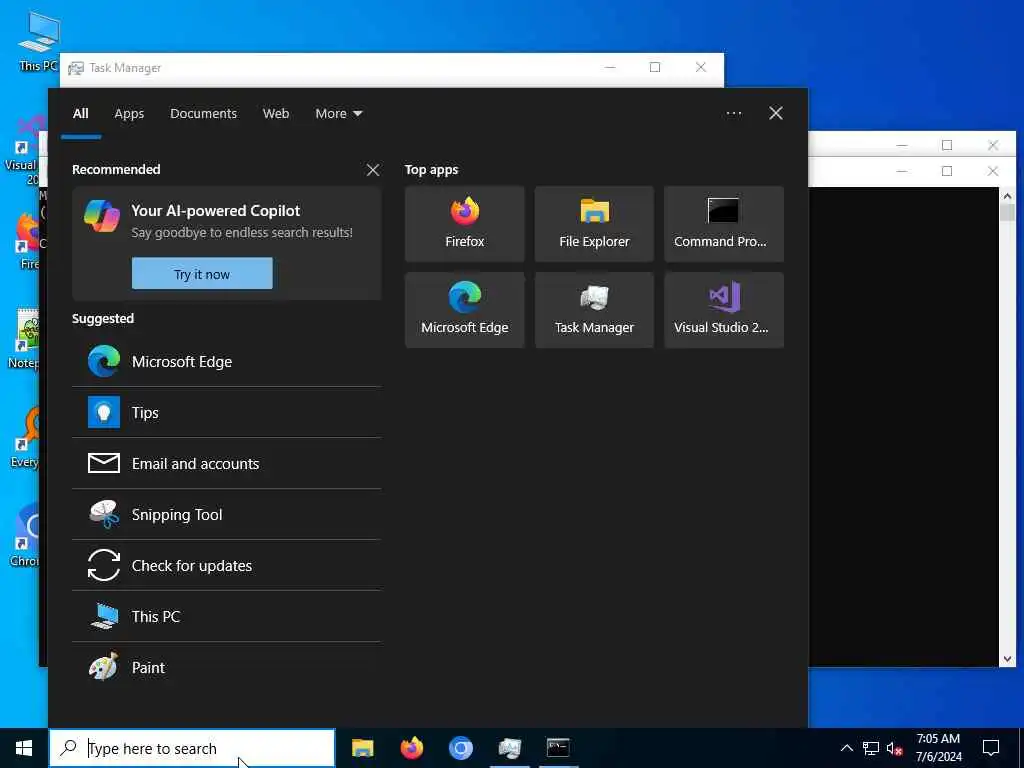This screenshot has height=768, width=1024.
Task: Open the notification center icon
Action: tap(991, 748)
